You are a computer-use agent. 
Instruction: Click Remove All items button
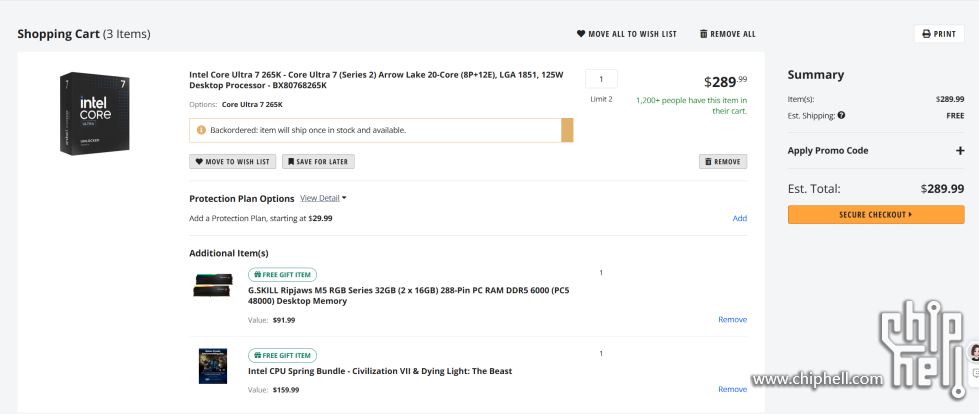pos(727,34)
